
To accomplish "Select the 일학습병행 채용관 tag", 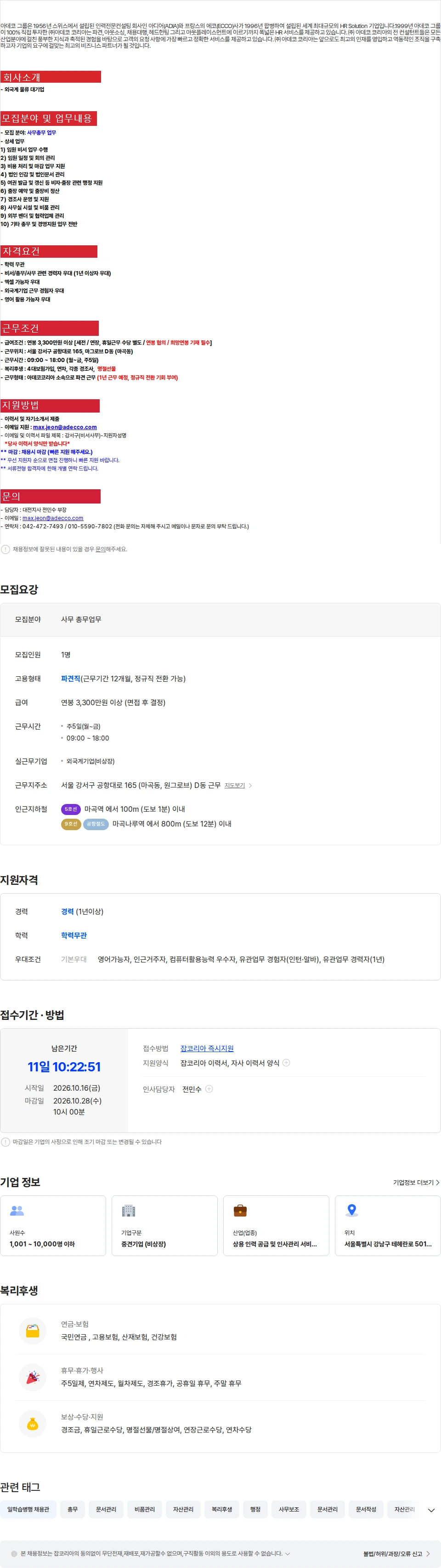I will [x=28, y=1509].
